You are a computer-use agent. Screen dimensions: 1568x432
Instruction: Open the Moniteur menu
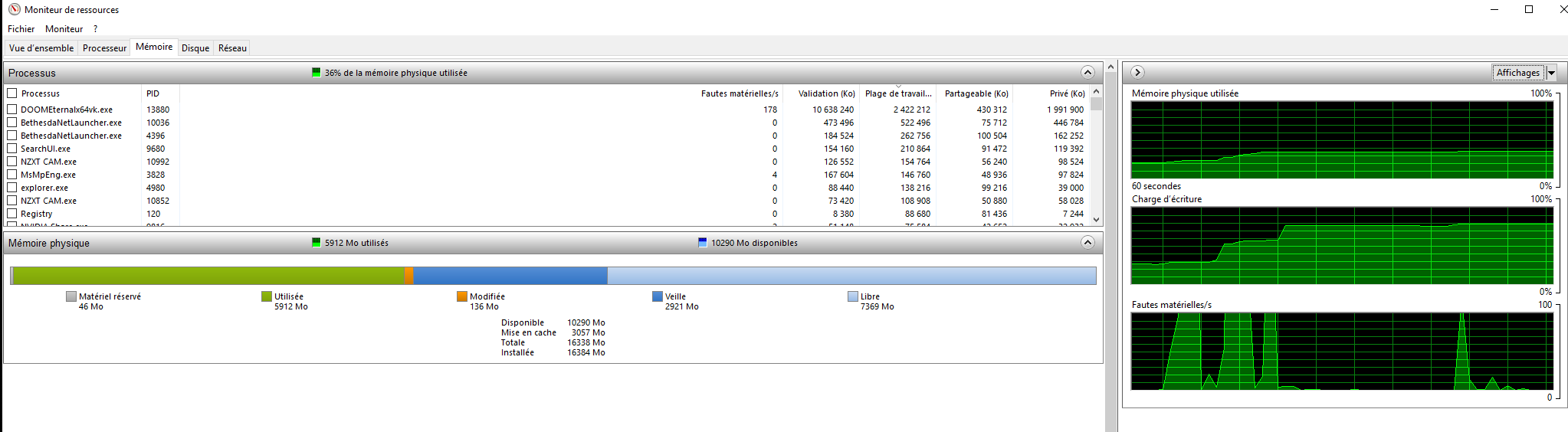64,29
